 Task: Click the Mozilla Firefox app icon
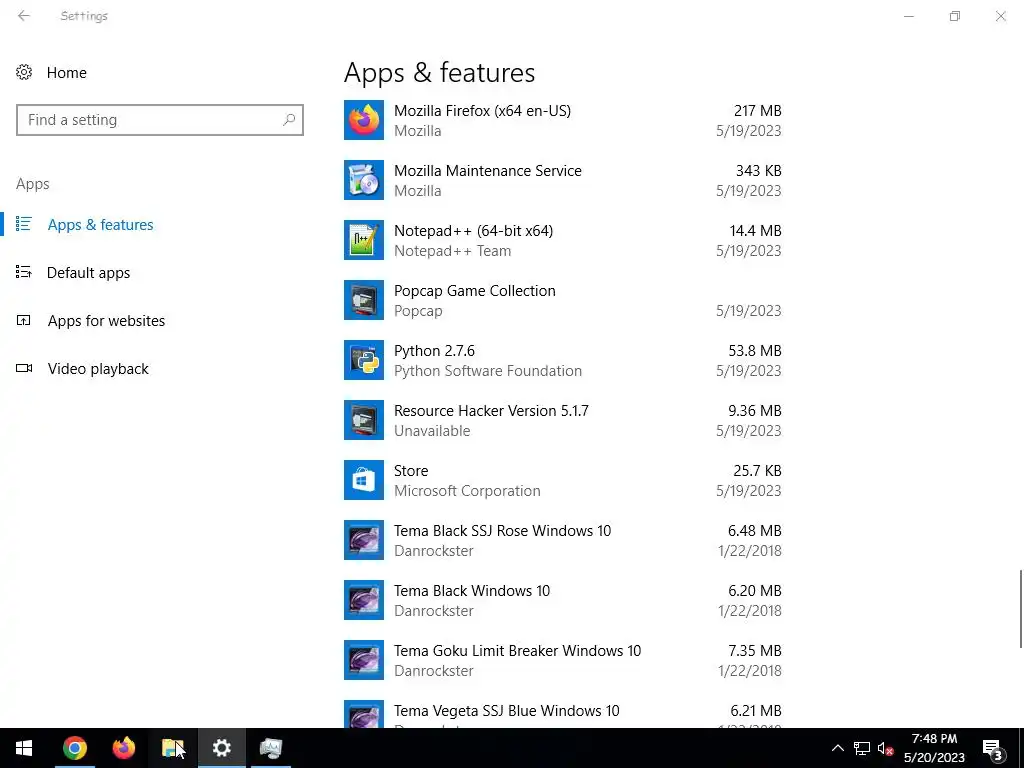click(x=364, y=120)
